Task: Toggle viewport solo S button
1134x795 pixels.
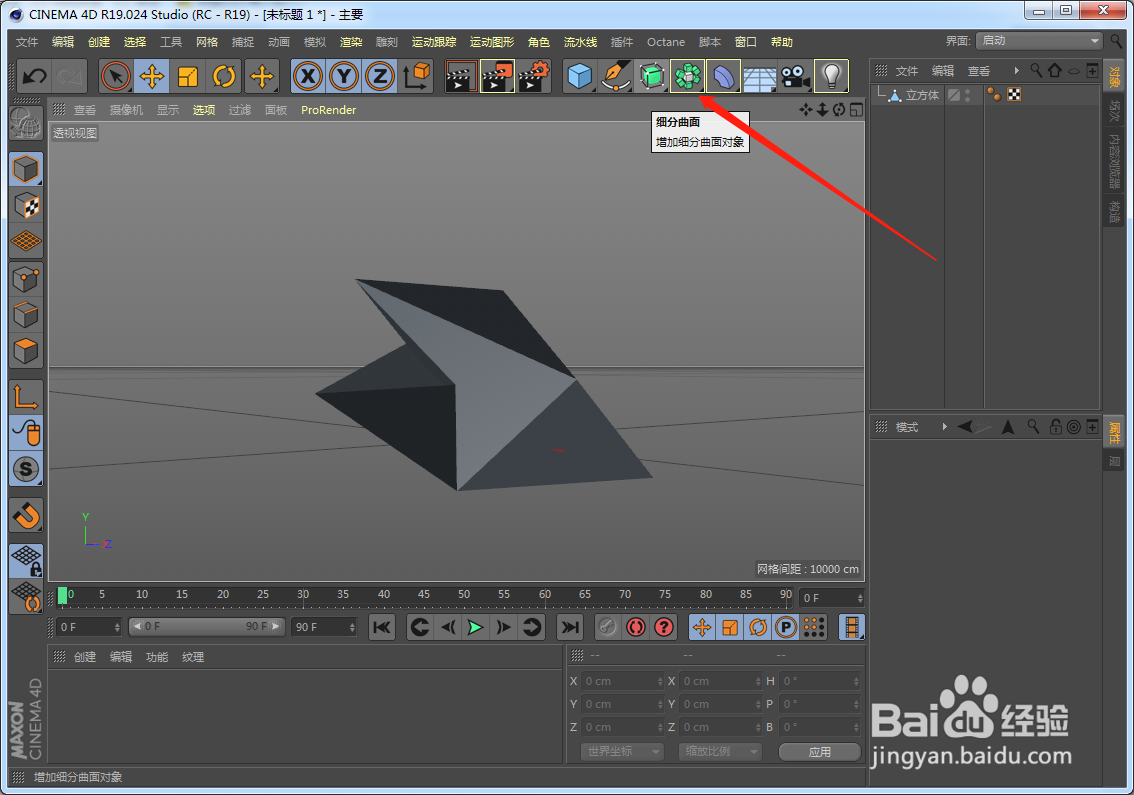Action: [x=26, y=469]
